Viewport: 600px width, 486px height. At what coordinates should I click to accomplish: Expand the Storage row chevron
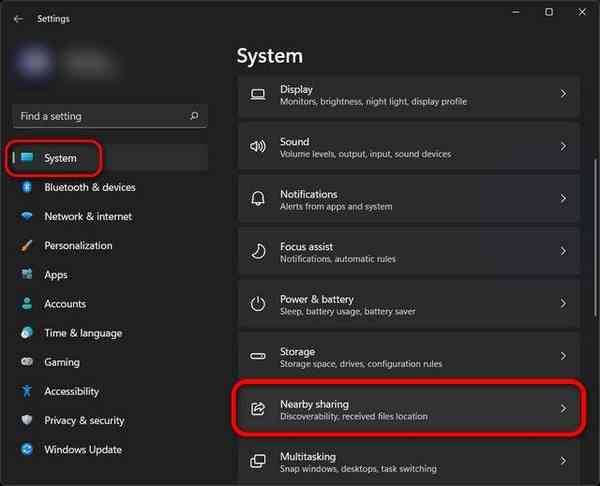coord(563,356)
